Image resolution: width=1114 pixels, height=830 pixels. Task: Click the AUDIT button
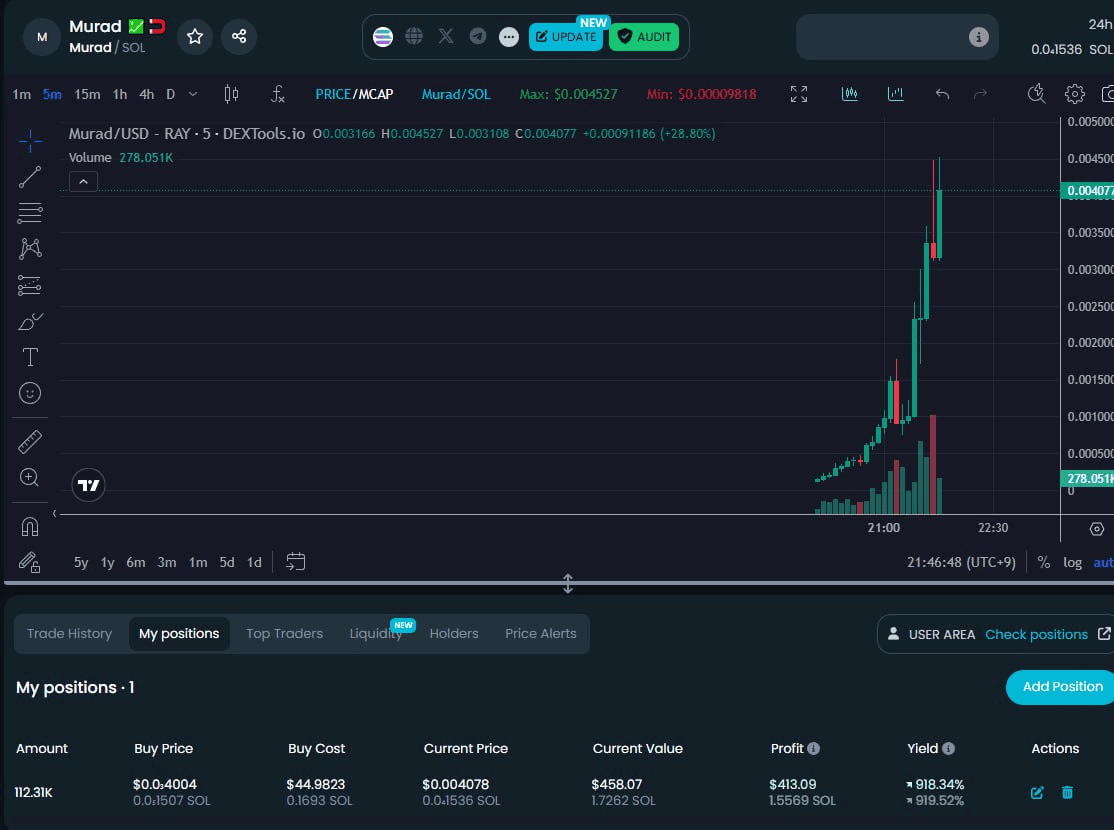pyautogui.click(x=644, y=37)
